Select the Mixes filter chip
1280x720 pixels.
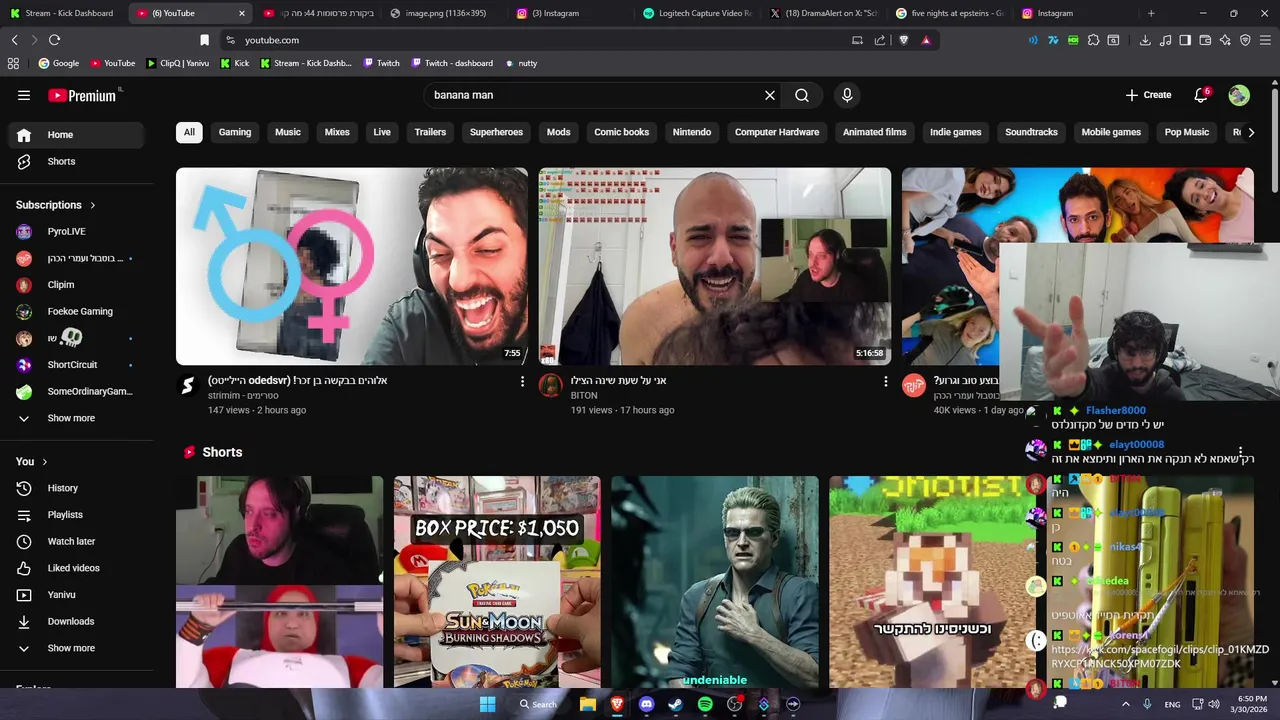[x=337, y=132]
